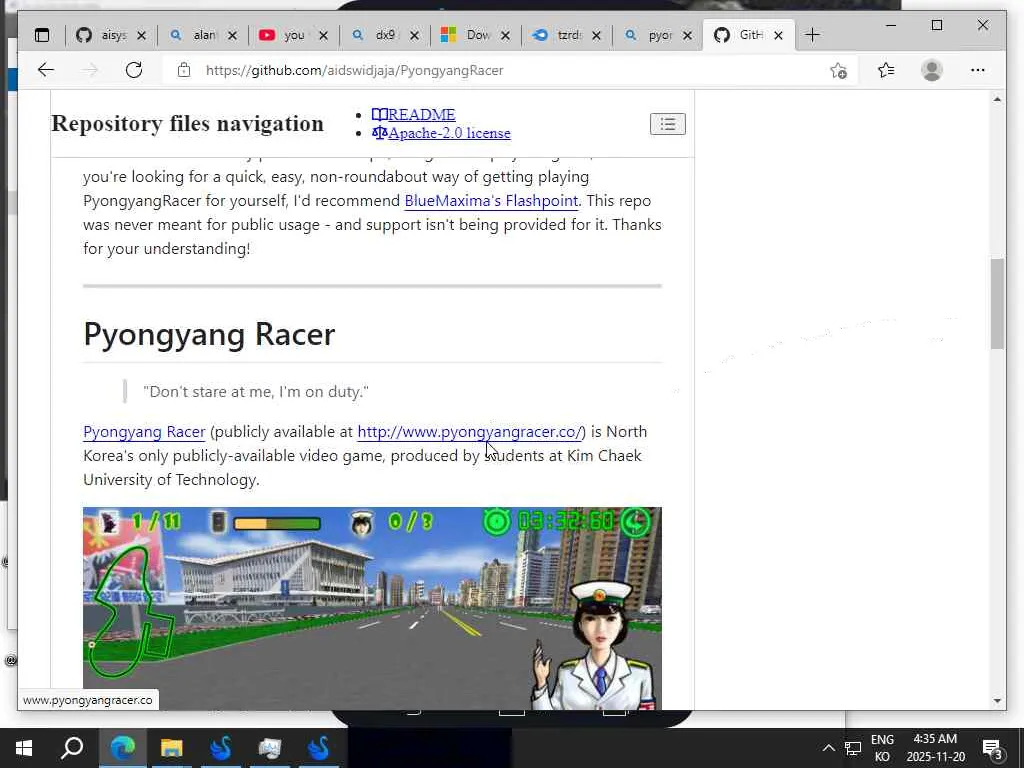Open the notification center
This screenshot has width=1024, height=768.
(x=993, y=748)
